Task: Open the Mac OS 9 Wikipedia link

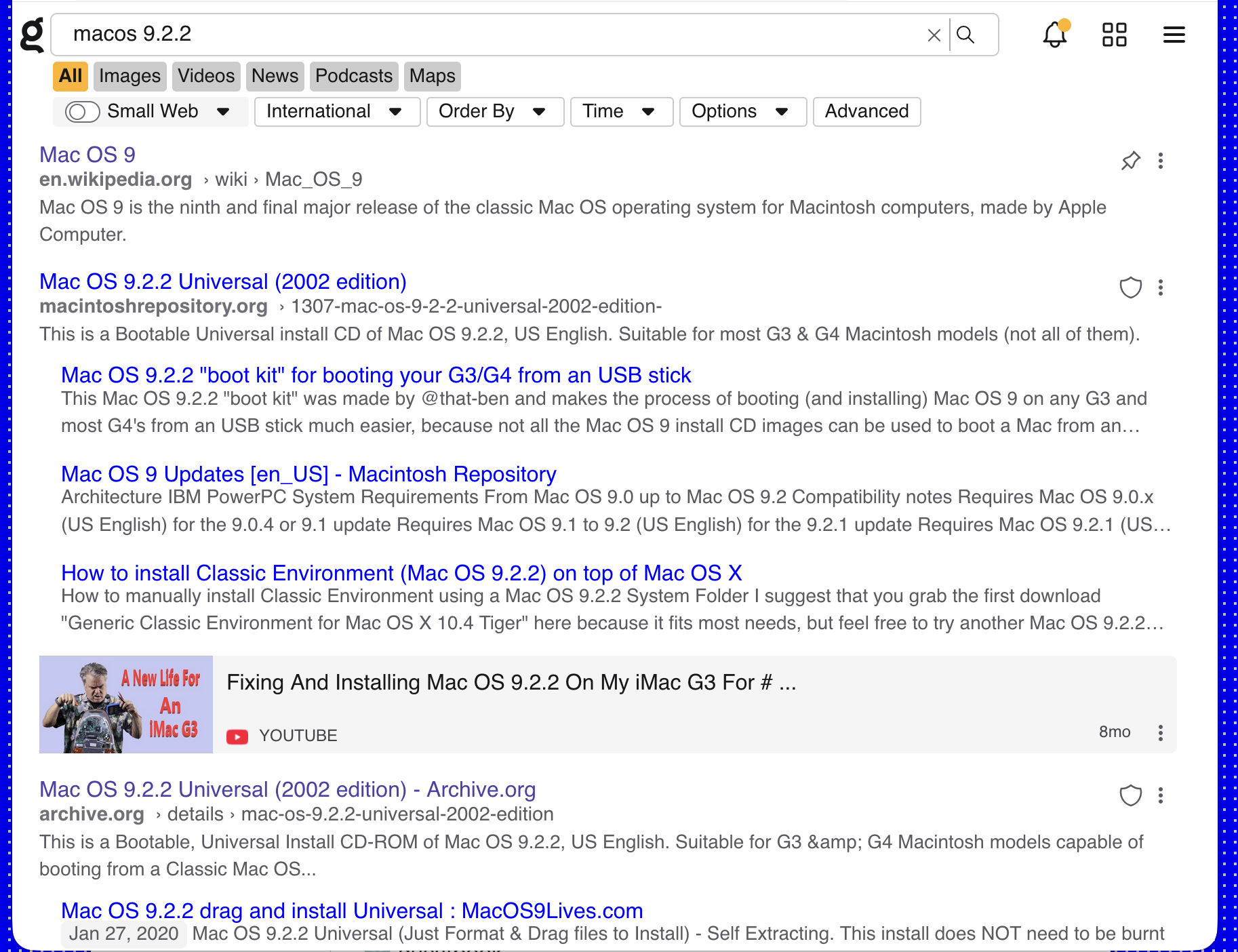Action: tap(87, 155)
